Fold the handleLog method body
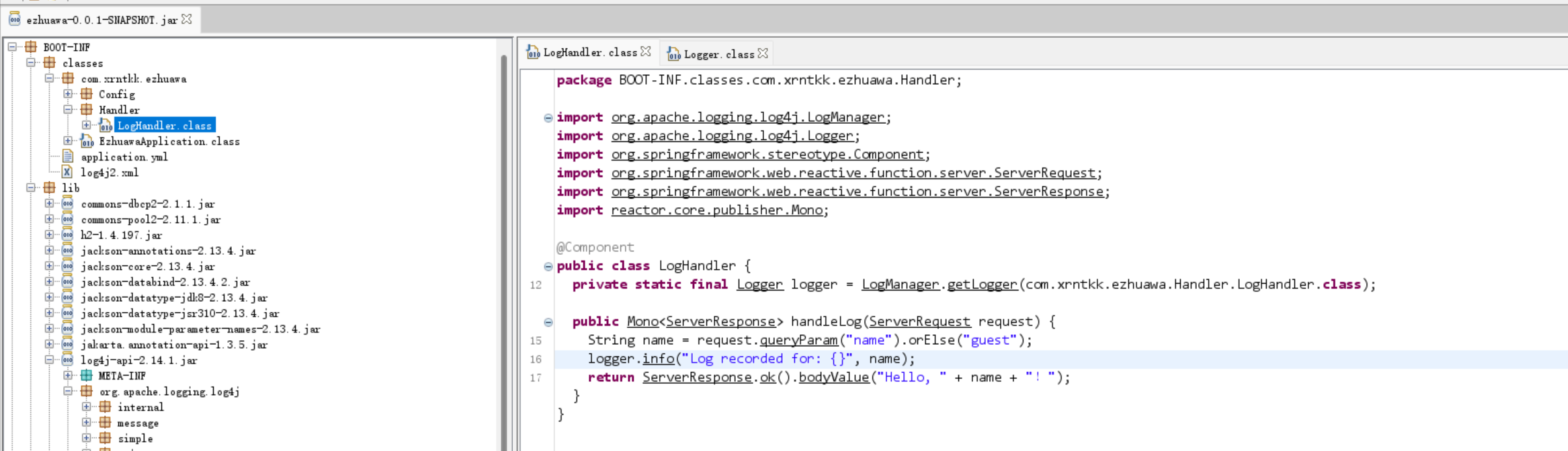Screen dimensions: 1568x451 pyautogui.click(x=548, y=322)
